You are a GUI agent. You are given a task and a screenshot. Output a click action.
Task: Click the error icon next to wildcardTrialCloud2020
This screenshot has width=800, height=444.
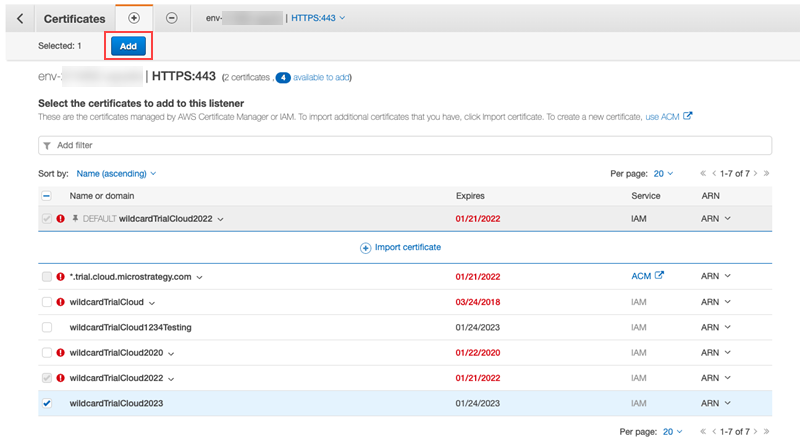click(x=60, y=353)
